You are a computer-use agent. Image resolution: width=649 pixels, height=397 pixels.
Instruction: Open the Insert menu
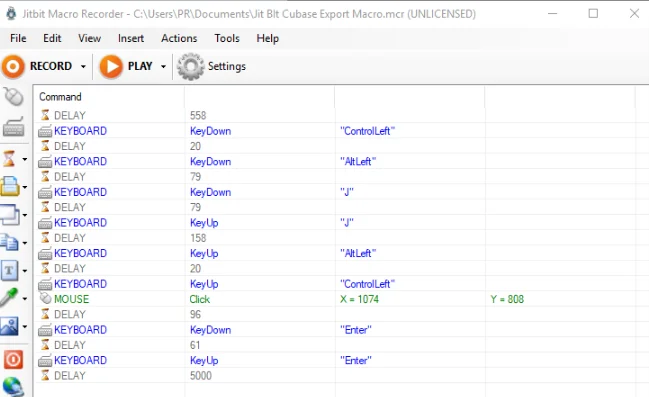tap(131, 38)
